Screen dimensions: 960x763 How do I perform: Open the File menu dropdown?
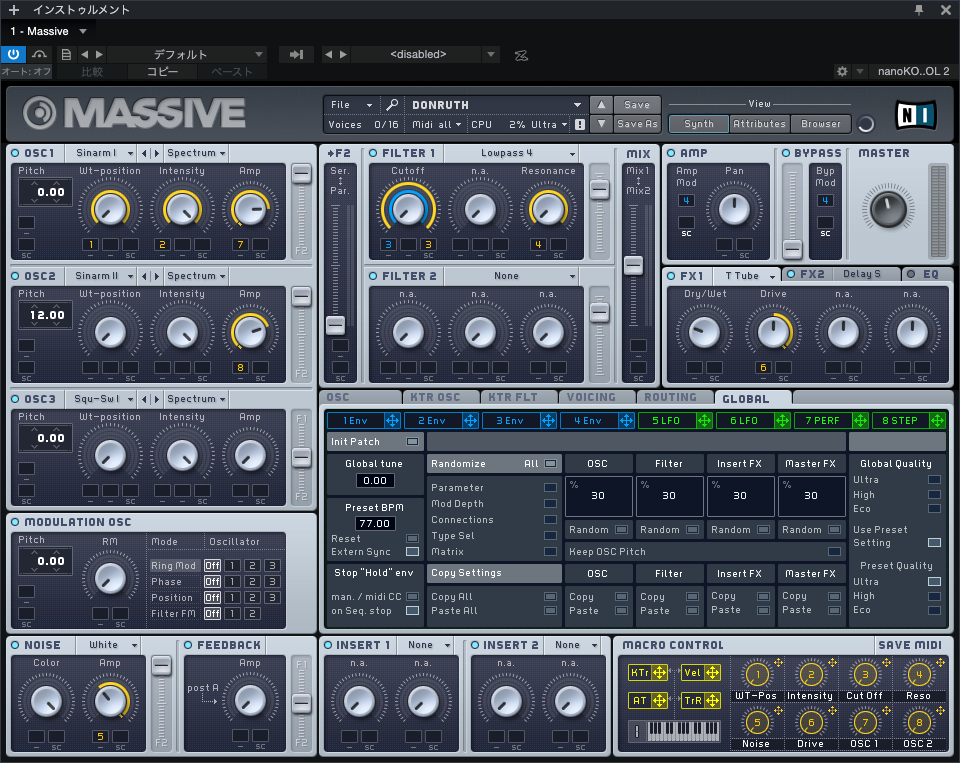tap(351, 105)
